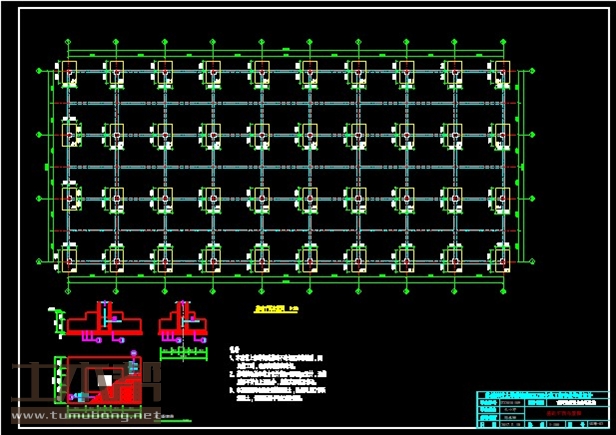The height and width of the screenshot is (435, 616).
Task: Select the right red footing section detail
Action: 181,320
